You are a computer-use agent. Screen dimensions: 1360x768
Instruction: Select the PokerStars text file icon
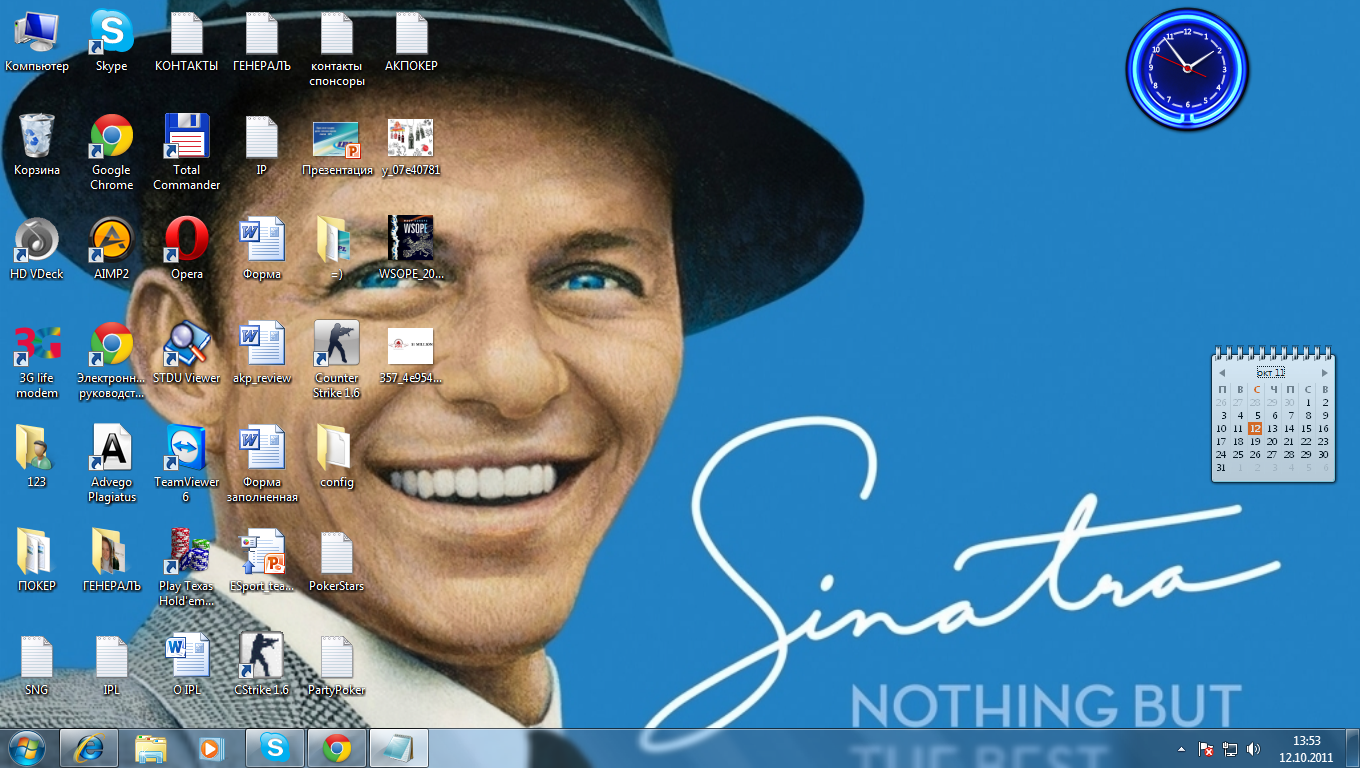pos(336,552)
